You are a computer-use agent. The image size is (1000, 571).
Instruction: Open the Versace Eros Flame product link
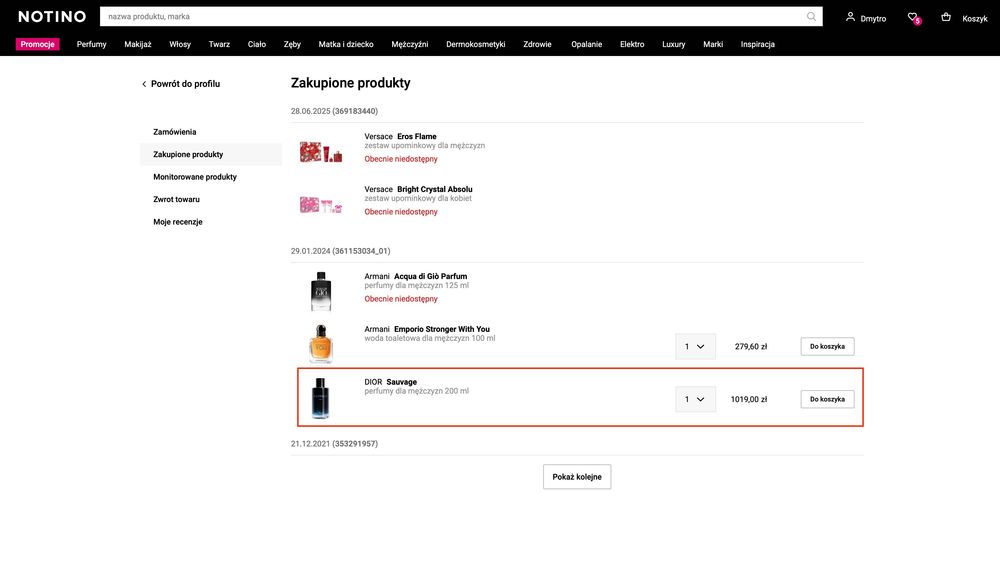401,137
